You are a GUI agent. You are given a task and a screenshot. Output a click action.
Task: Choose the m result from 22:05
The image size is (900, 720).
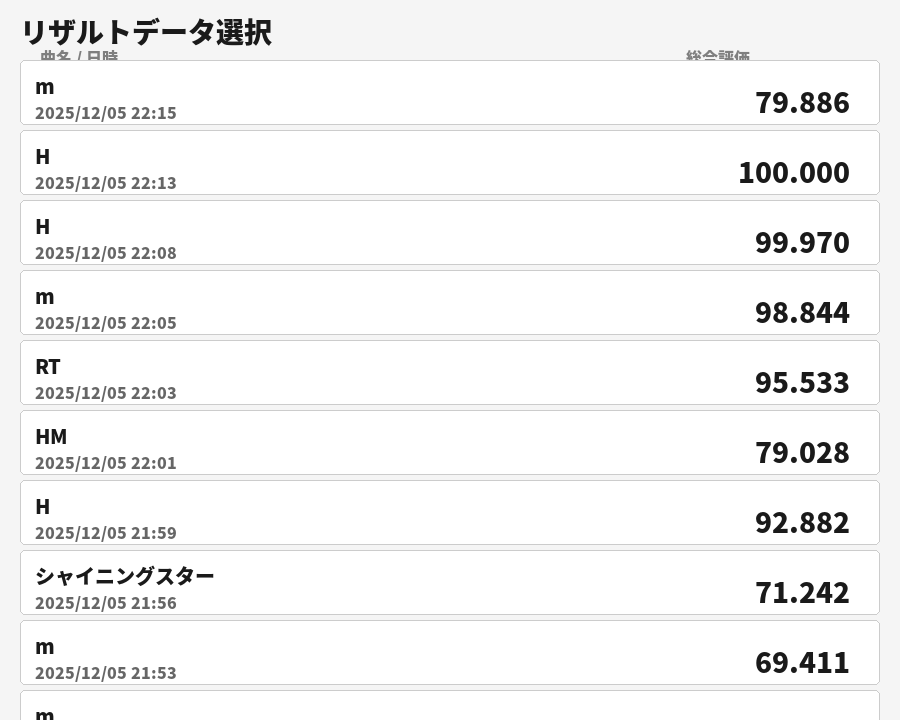[450, 303]
